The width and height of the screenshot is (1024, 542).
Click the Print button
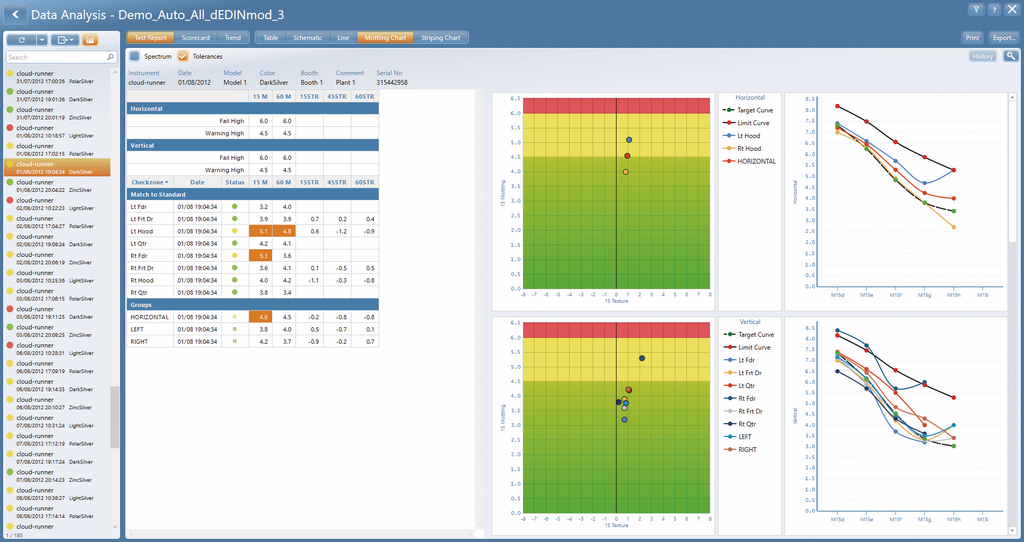pos(972,38)
